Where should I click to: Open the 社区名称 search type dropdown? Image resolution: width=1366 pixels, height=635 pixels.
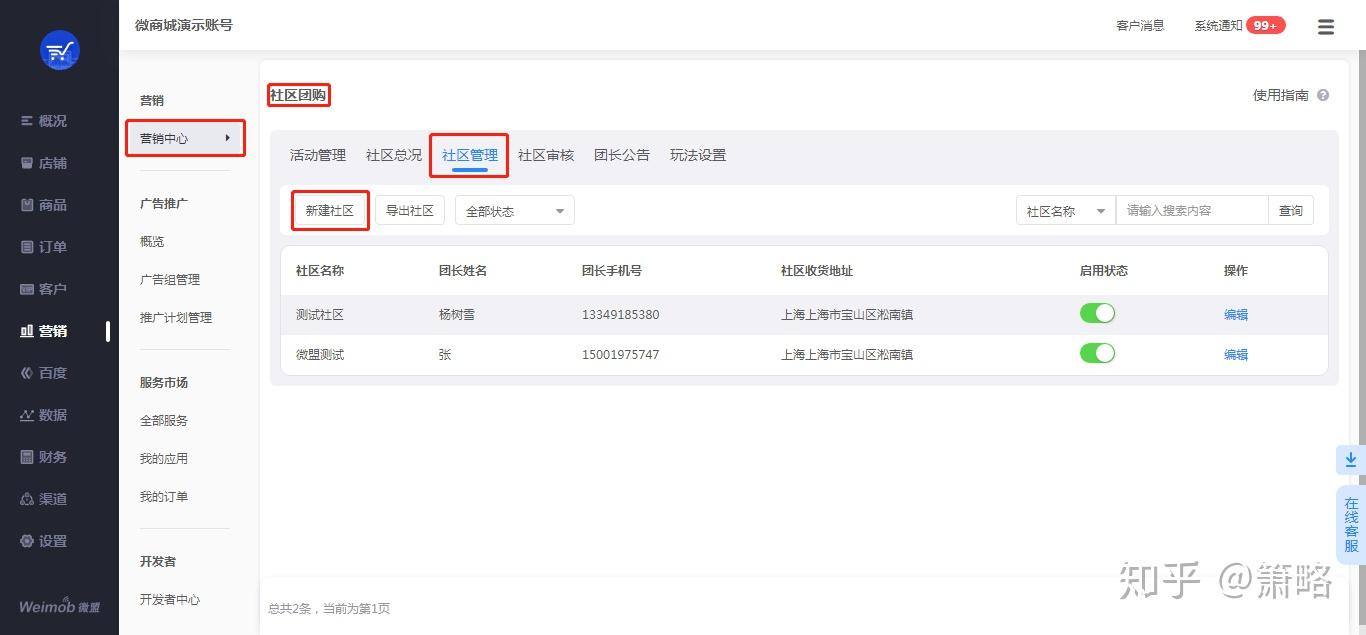1066,211
